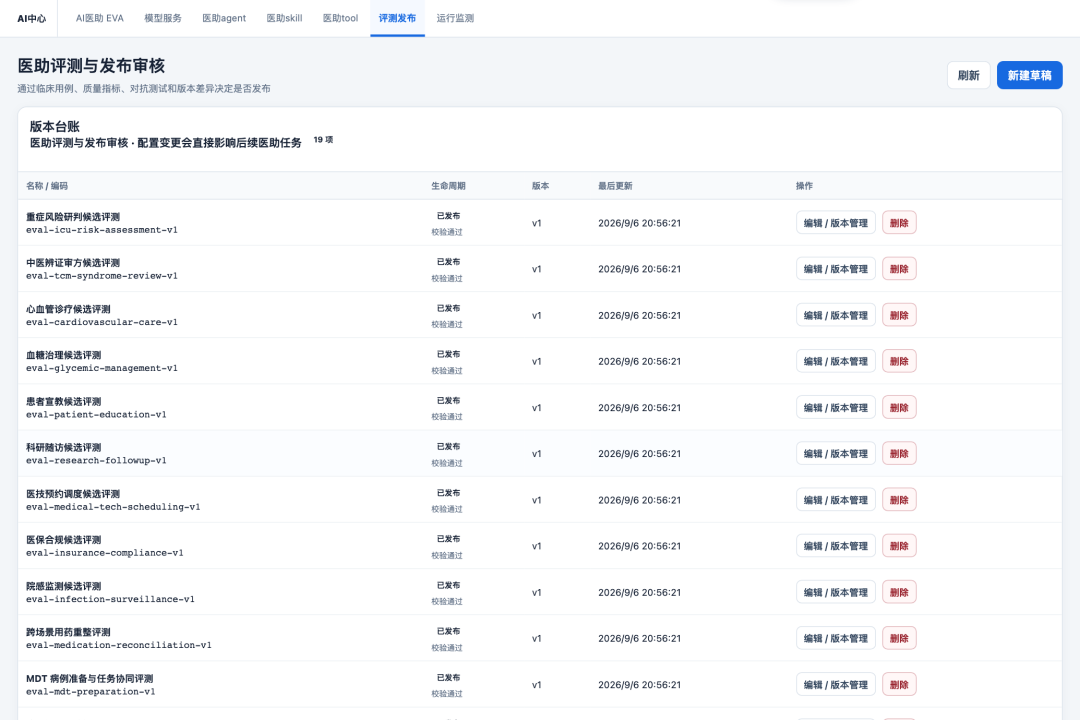This screenshot has width=1080, height=720.
Task: Select the 医助tool tab
Action: click(x=340, y=18)
